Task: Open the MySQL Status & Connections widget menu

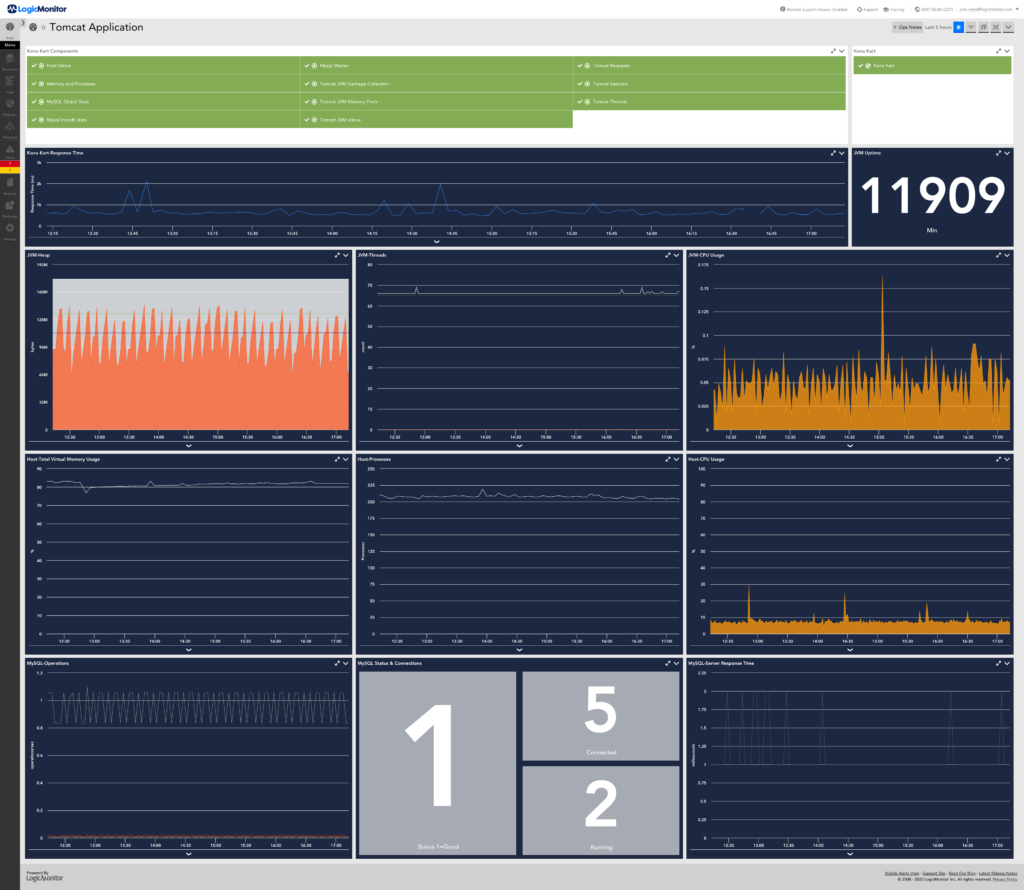Action: pyautogui.click(x=677, y=663)
